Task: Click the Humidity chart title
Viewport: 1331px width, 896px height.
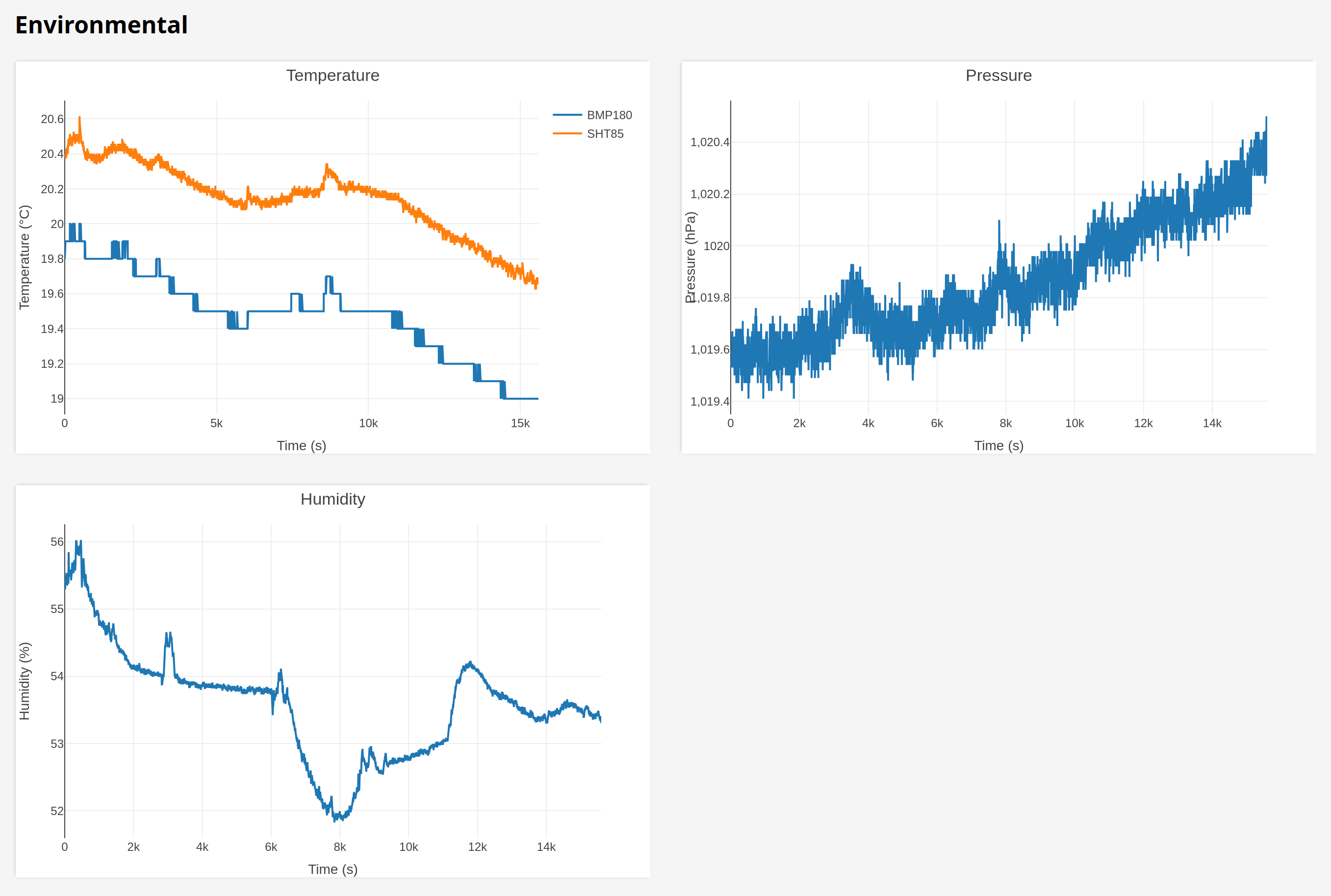Action: pos(333,499)
